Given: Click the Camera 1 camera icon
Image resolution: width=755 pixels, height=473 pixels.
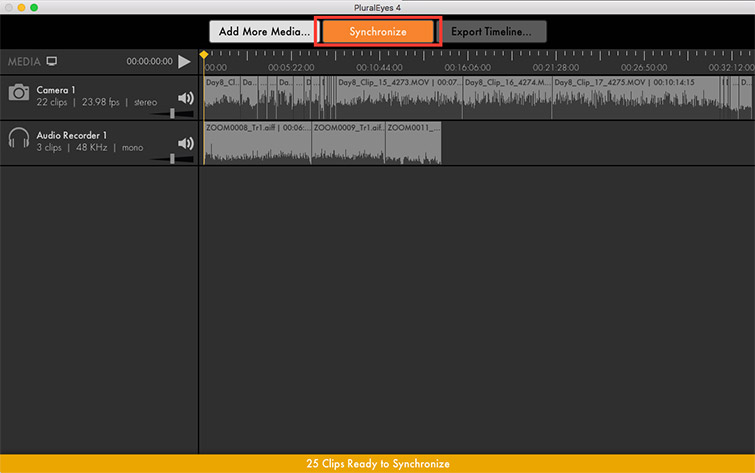Looking at the screenshot, I should tap(19, 93).
